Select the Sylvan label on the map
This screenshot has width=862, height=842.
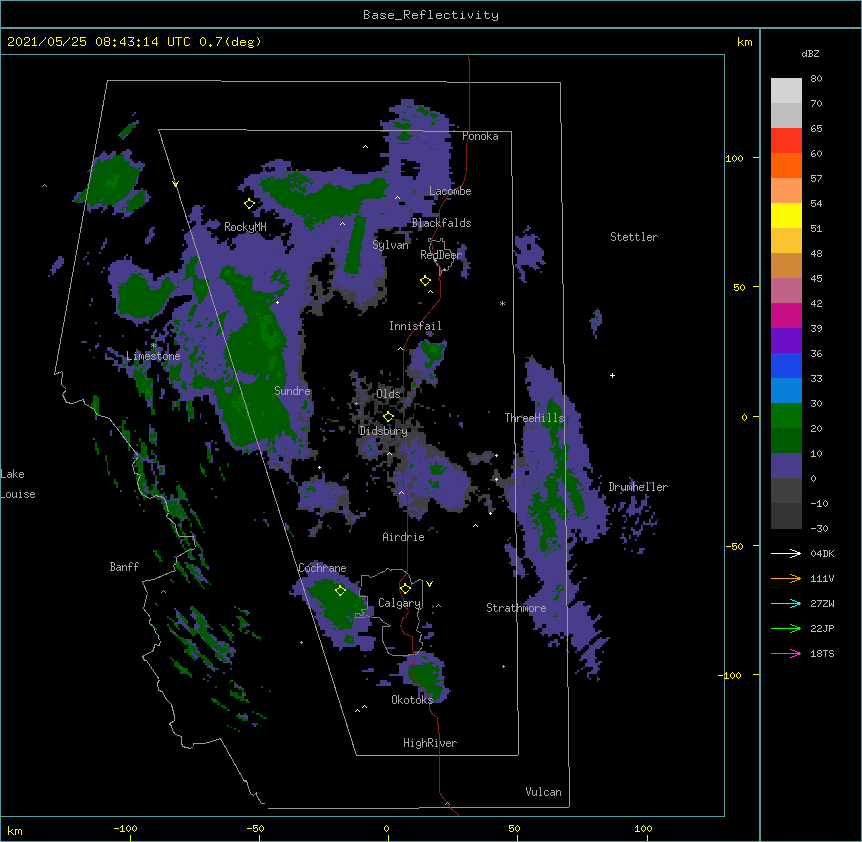pos(390,245)
